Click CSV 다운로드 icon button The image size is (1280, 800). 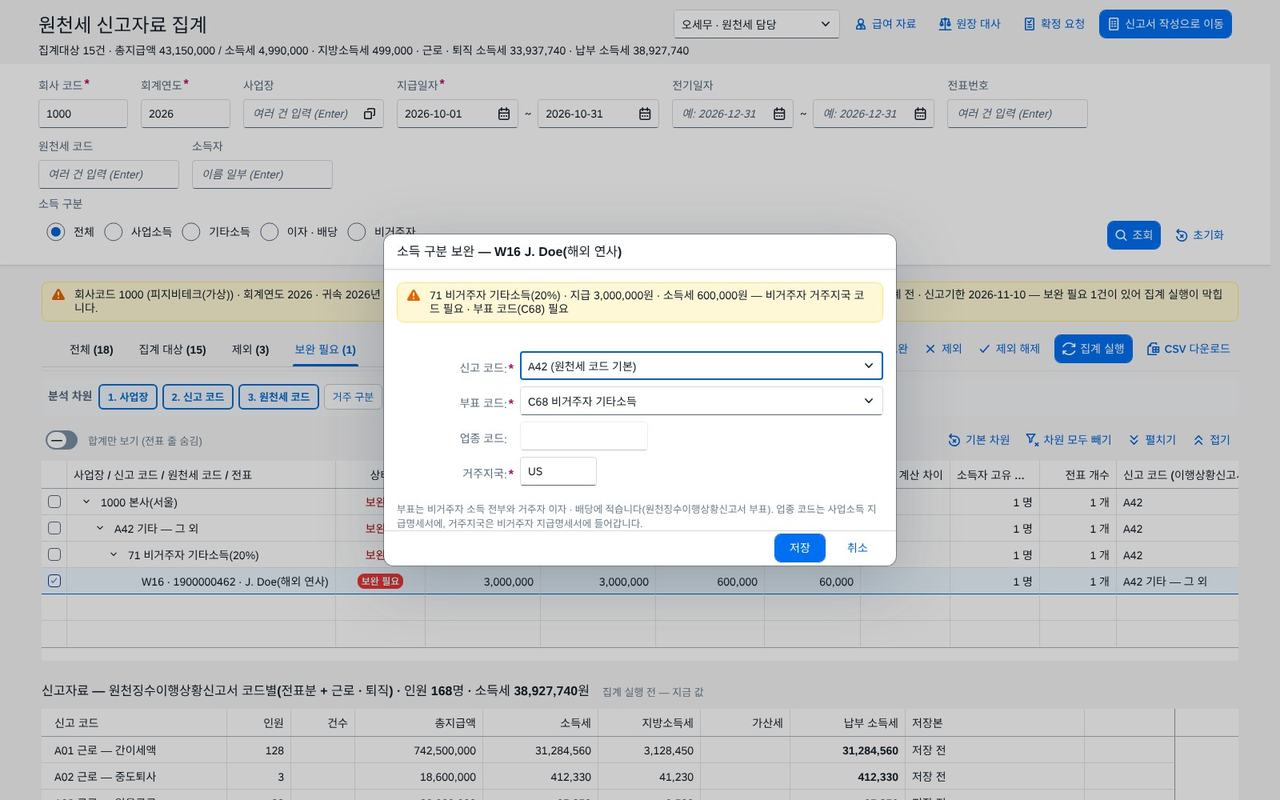(1188, 349)
